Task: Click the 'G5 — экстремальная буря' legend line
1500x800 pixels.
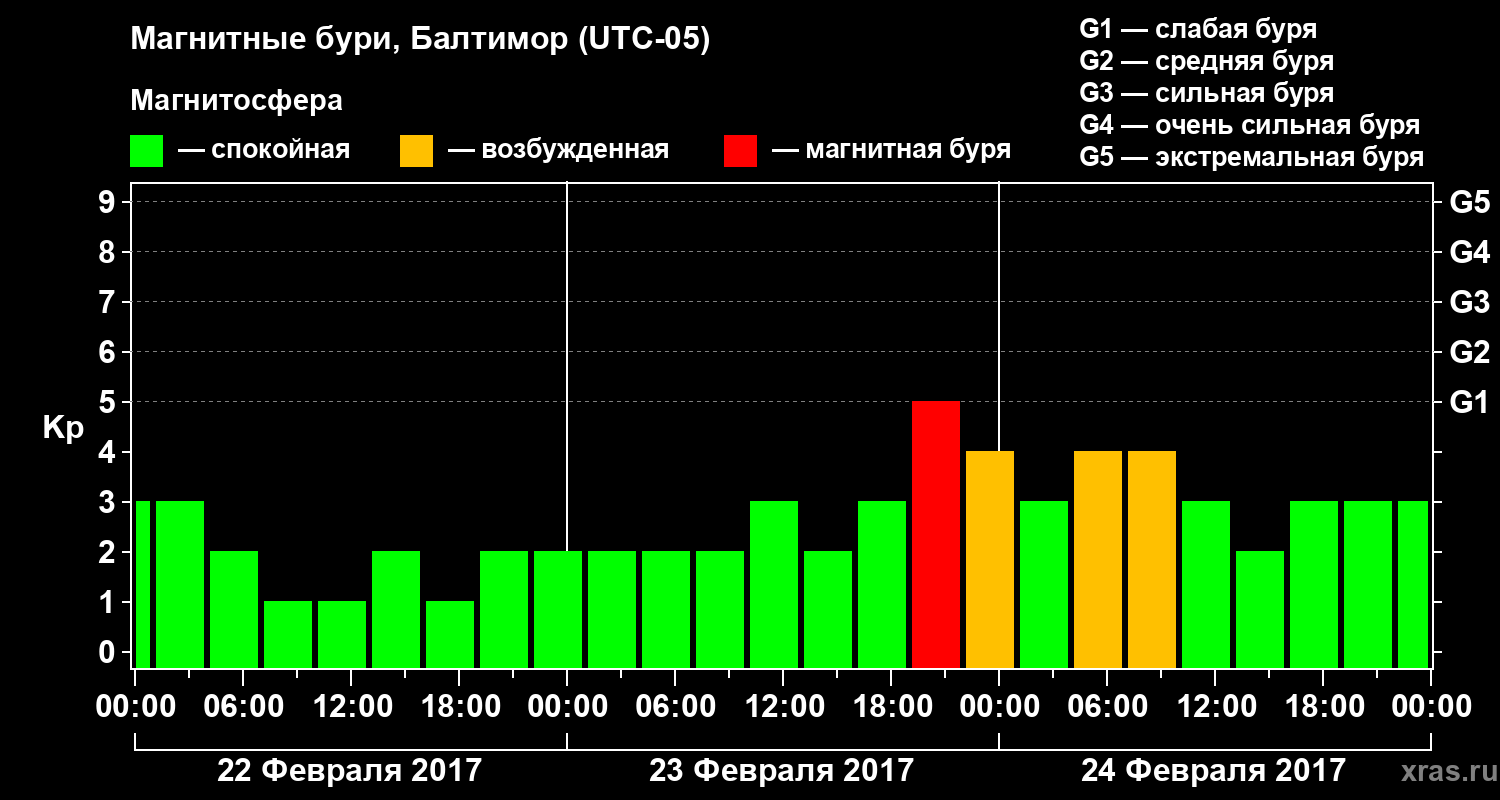Action: pos(1252,157)
